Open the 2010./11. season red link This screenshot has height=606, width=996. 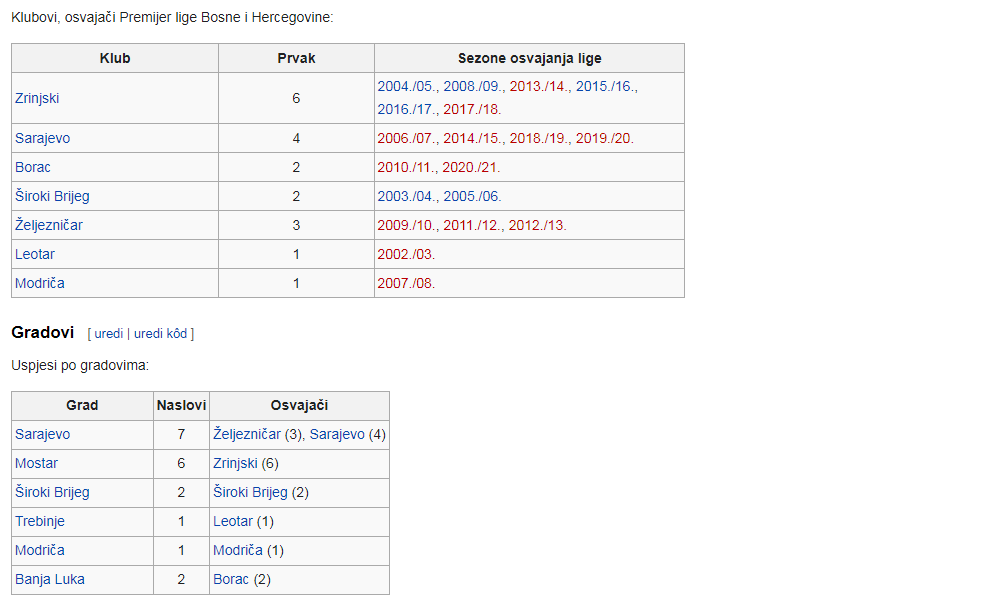pyautogui.click(x=406, y=167)
